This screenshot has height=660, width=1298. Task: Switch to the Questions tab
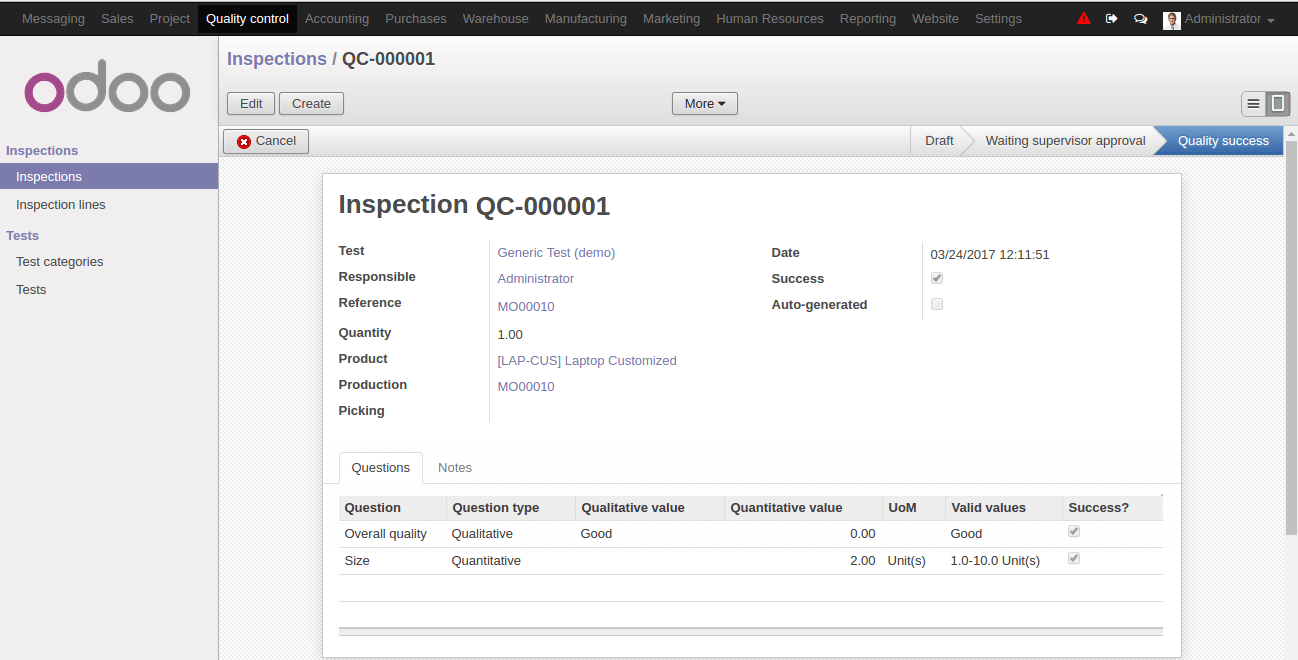(381, 468)
